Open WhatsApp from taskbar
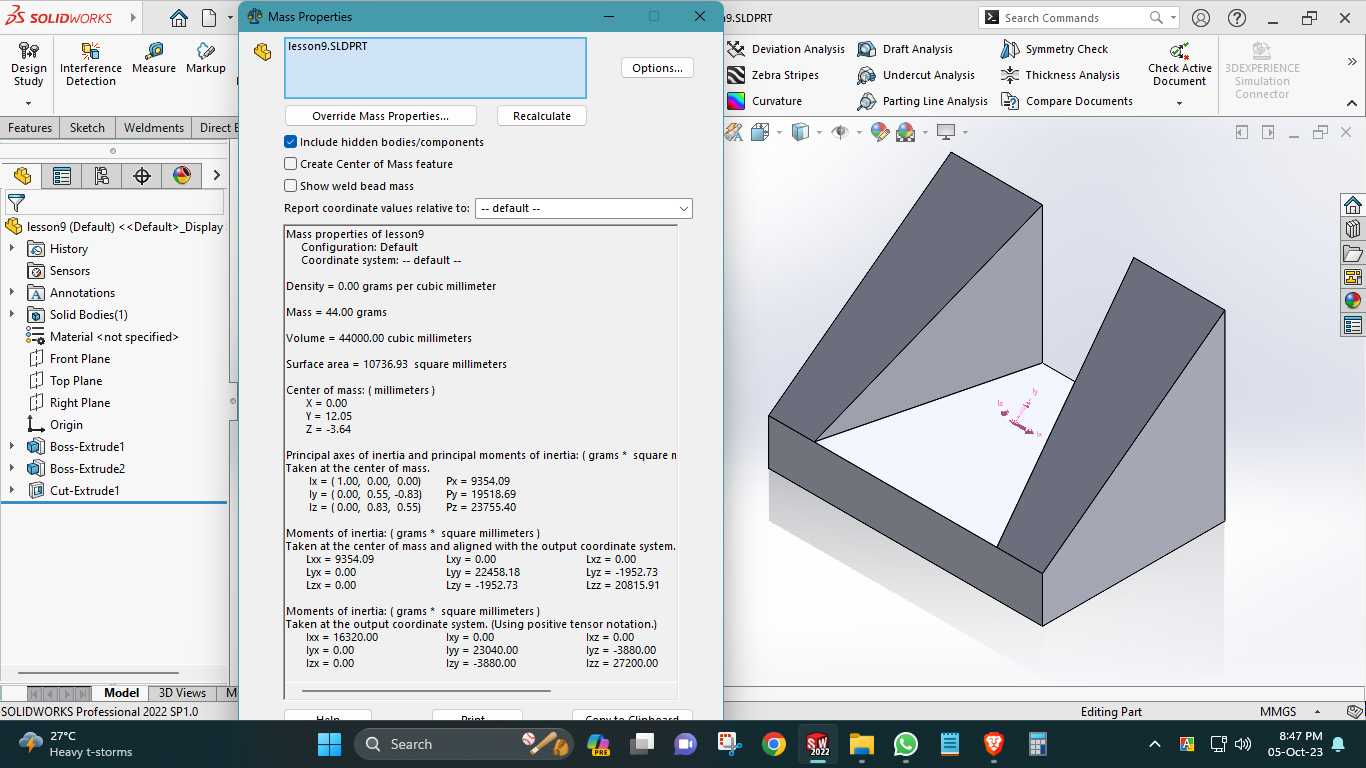The width and height of the screenshot is (1366, 768). (x=906, y=744)
